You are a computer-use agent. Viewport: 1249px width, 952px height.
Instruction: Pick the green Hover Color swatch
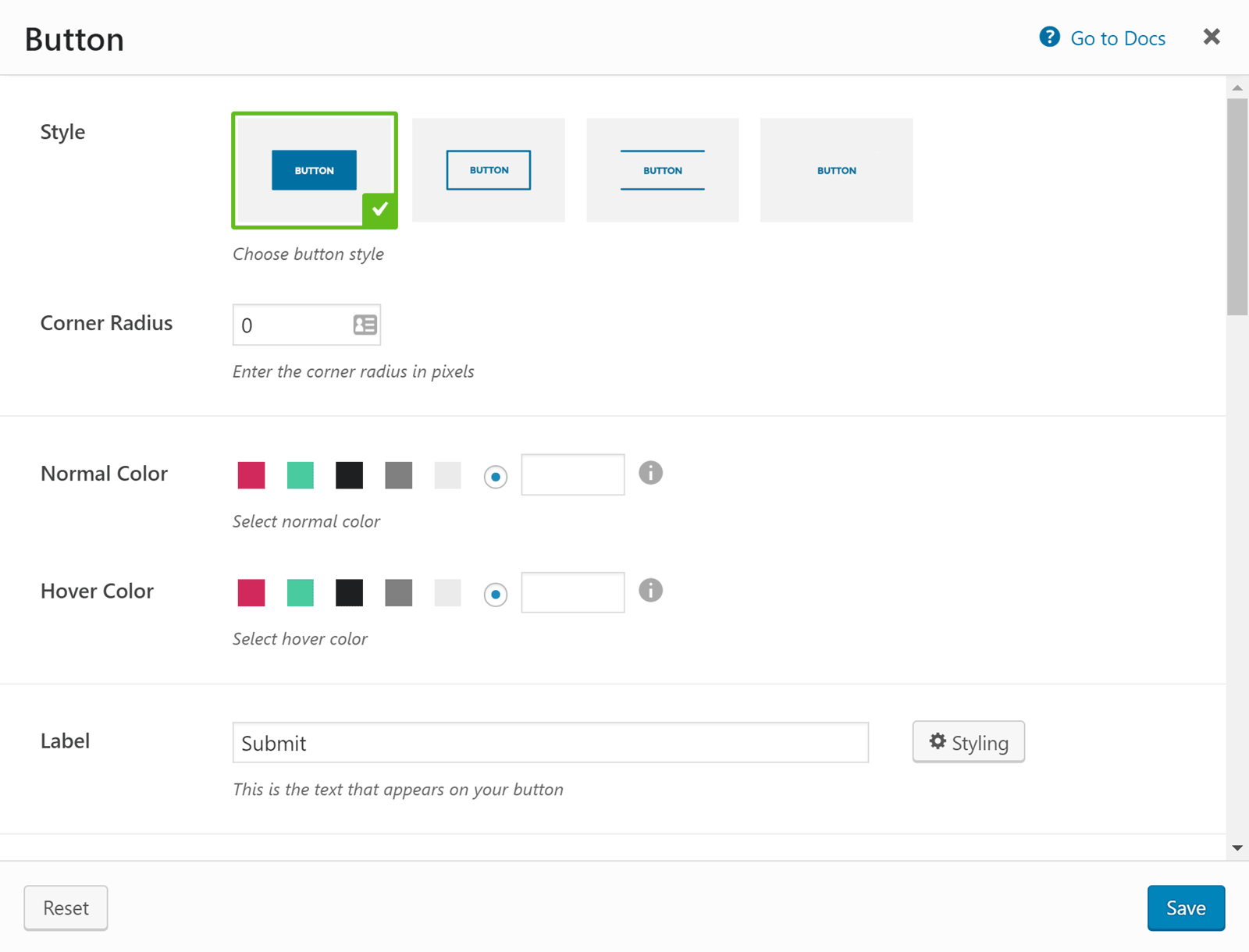(x=301, y=593)
